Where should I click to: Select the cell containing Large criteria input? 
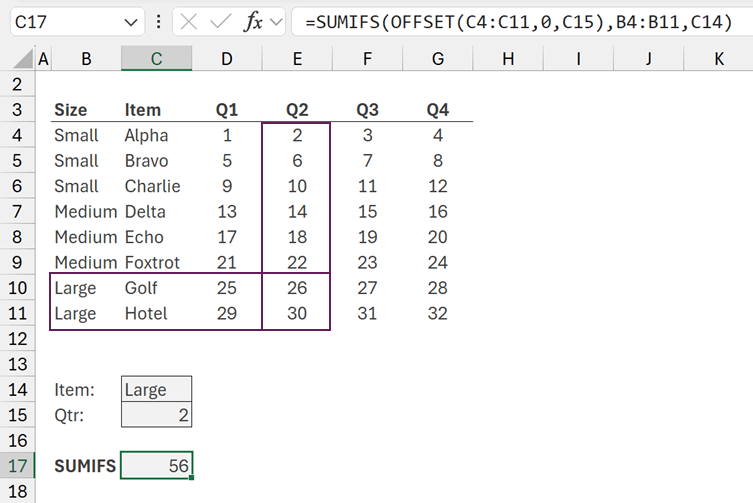click(x=156, y=390)
